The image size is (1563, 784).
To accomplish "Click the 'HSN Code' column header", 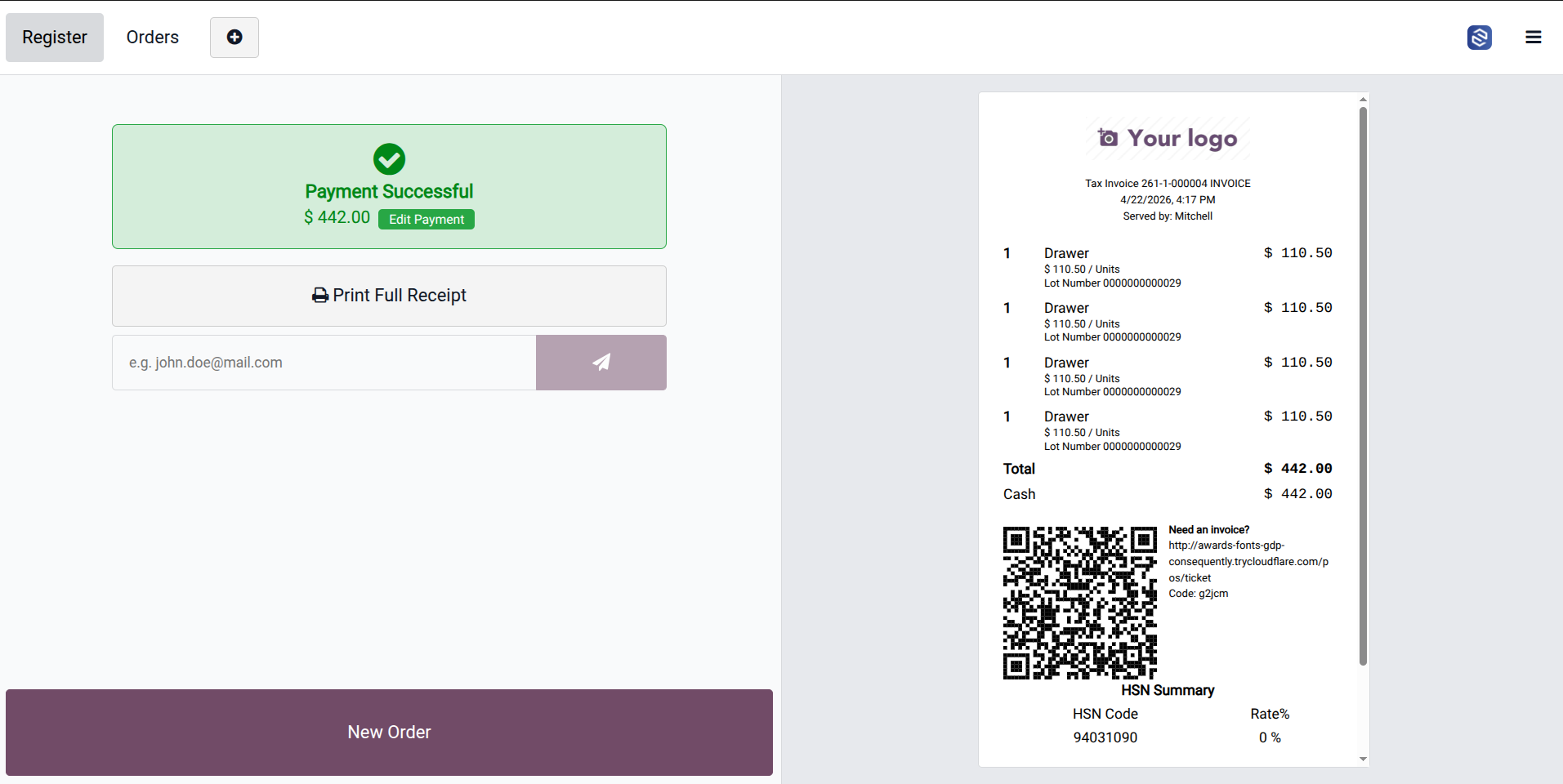I will click(1105, 714).
